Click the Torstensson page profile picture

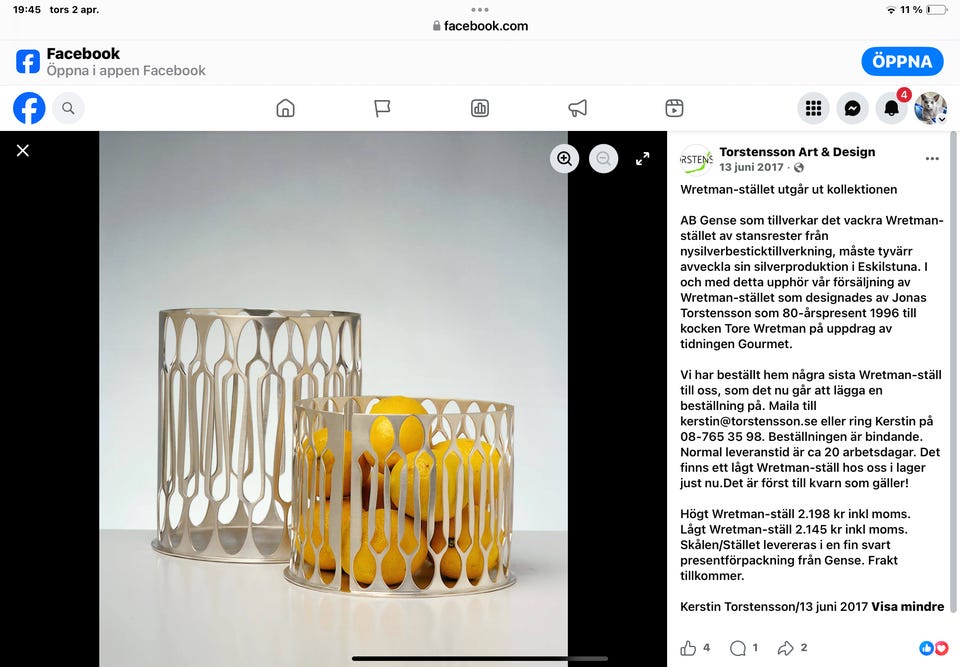point(696,160)
